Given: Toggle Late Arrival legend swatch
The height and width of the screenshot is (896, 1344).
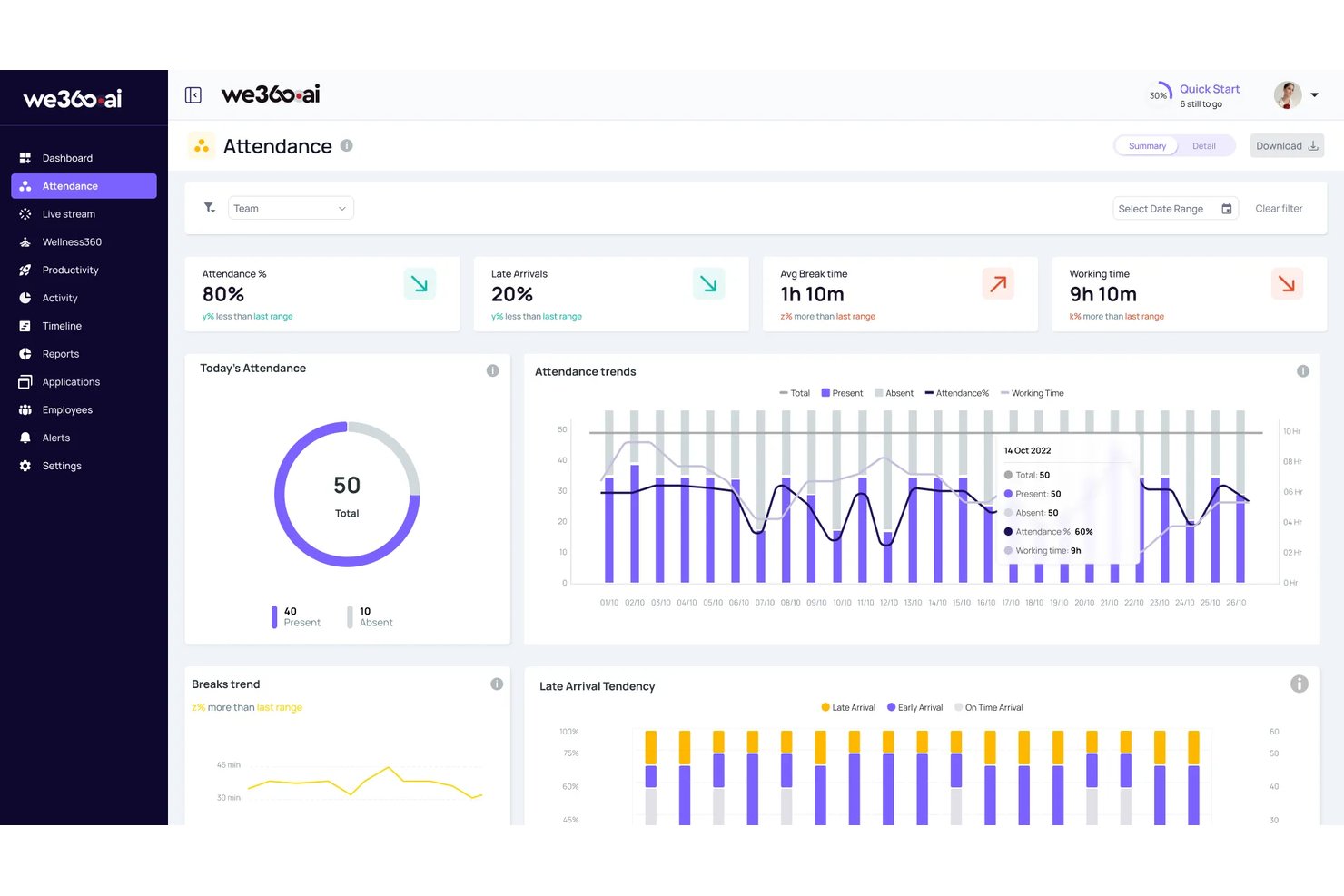Looking at the screenshot, I should coord(825,707).
